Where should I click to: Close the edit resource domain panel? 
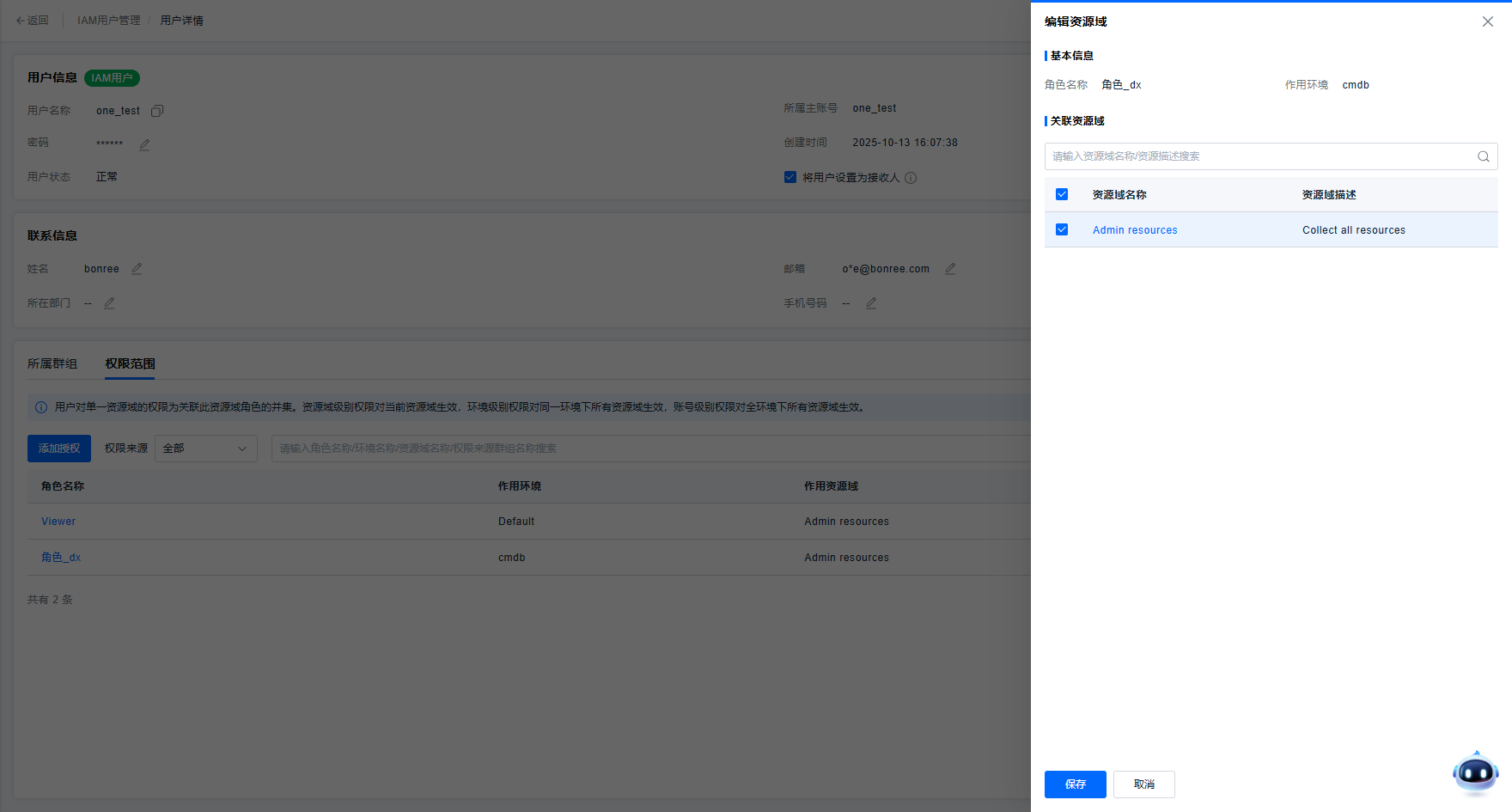click(1488, 21)
